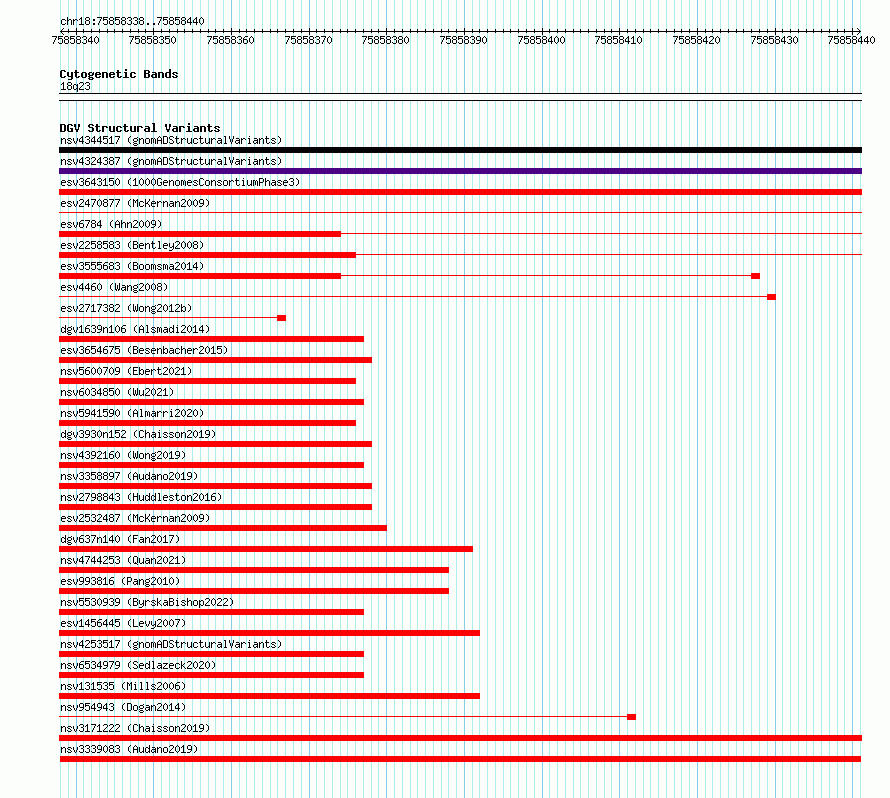Click small red end block of esv4460
The image size is (890, 798).
pos(771,297)
